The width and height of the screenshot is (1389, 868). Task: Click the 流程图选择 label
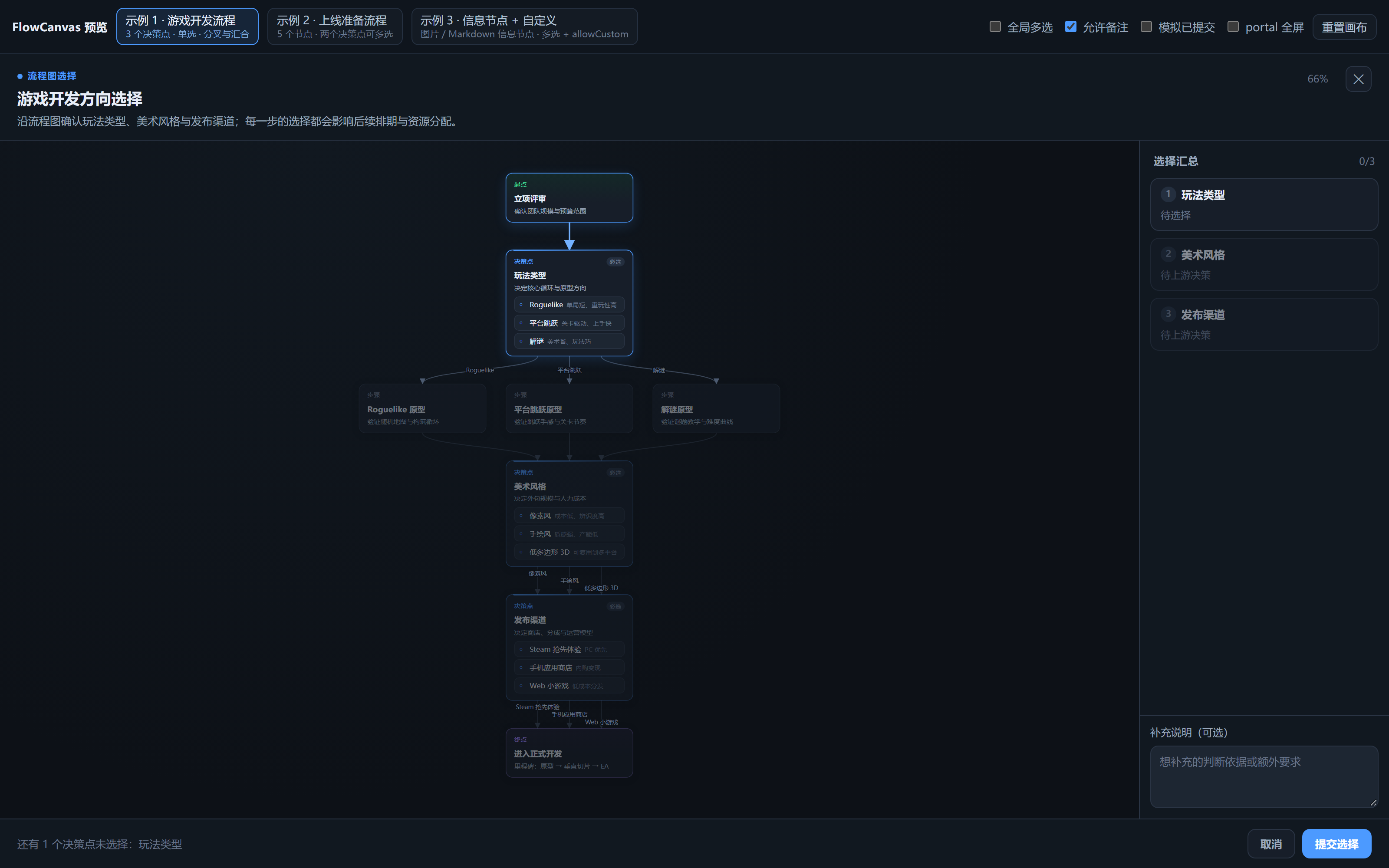[52, 76]
